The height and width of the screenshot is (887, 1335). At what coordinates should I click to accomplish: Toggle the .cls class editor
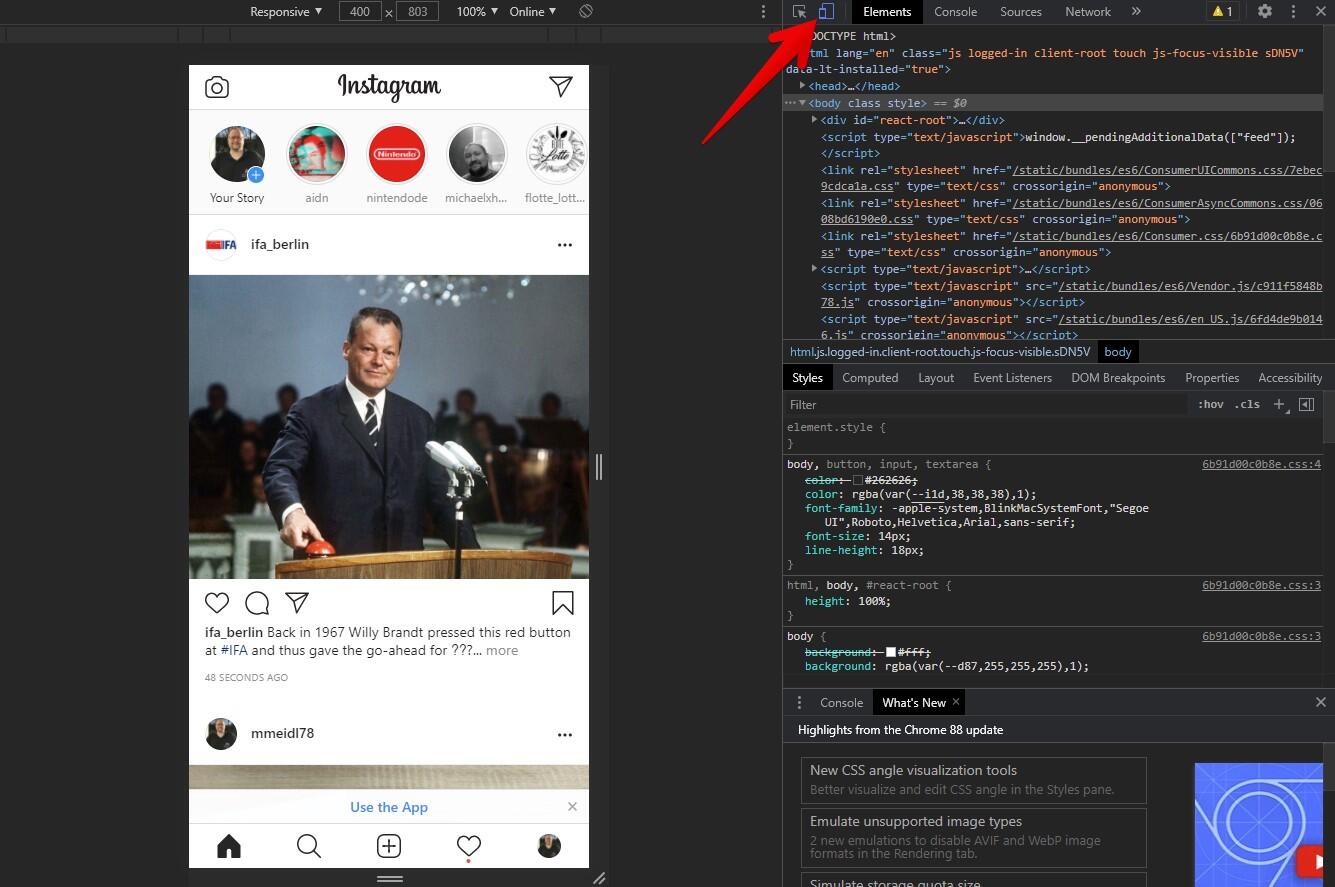tap(1247, 404)
